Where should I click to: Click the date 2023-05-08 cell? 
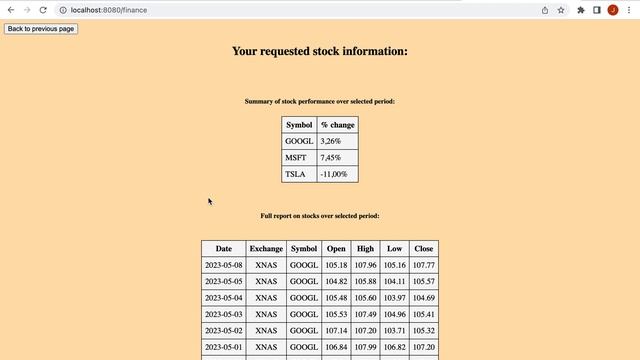[x=224, y=265]
